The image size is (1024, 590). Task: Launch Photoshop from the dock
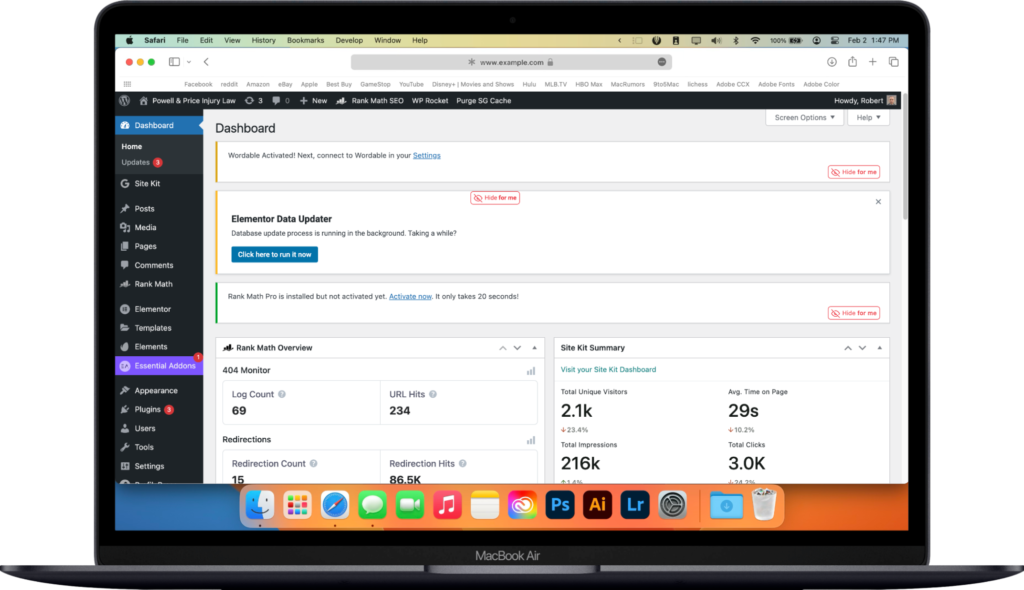pos(560,506)
